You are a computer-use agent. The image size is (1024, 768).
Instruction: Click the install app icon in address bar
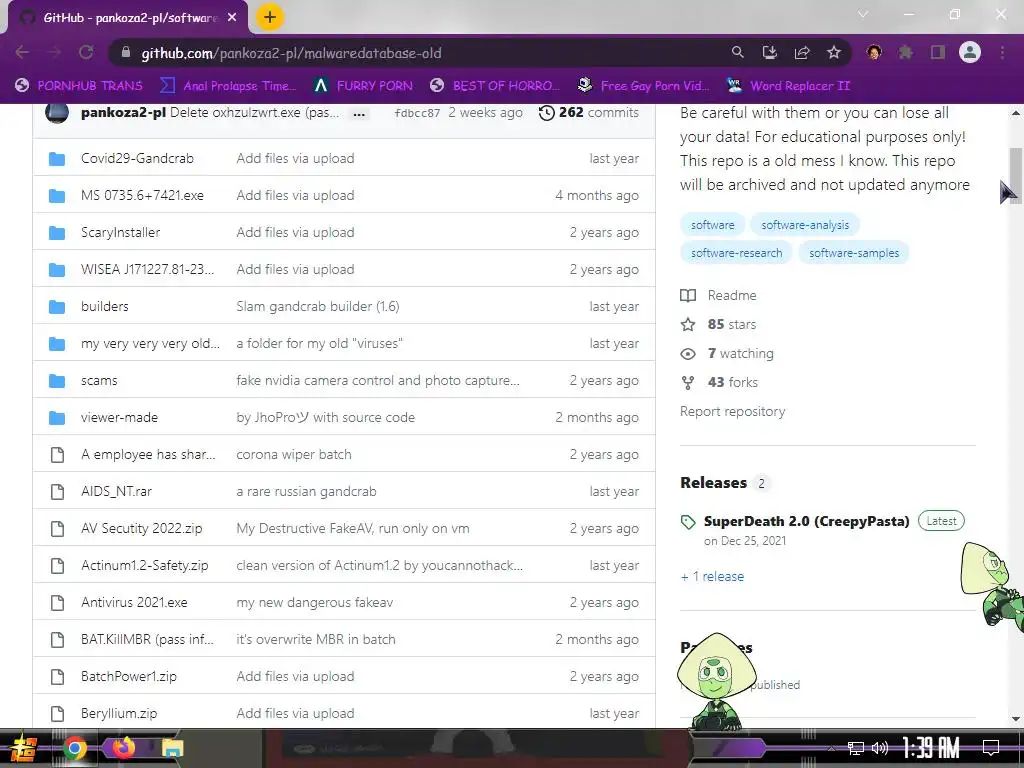(x=769, y=52)
